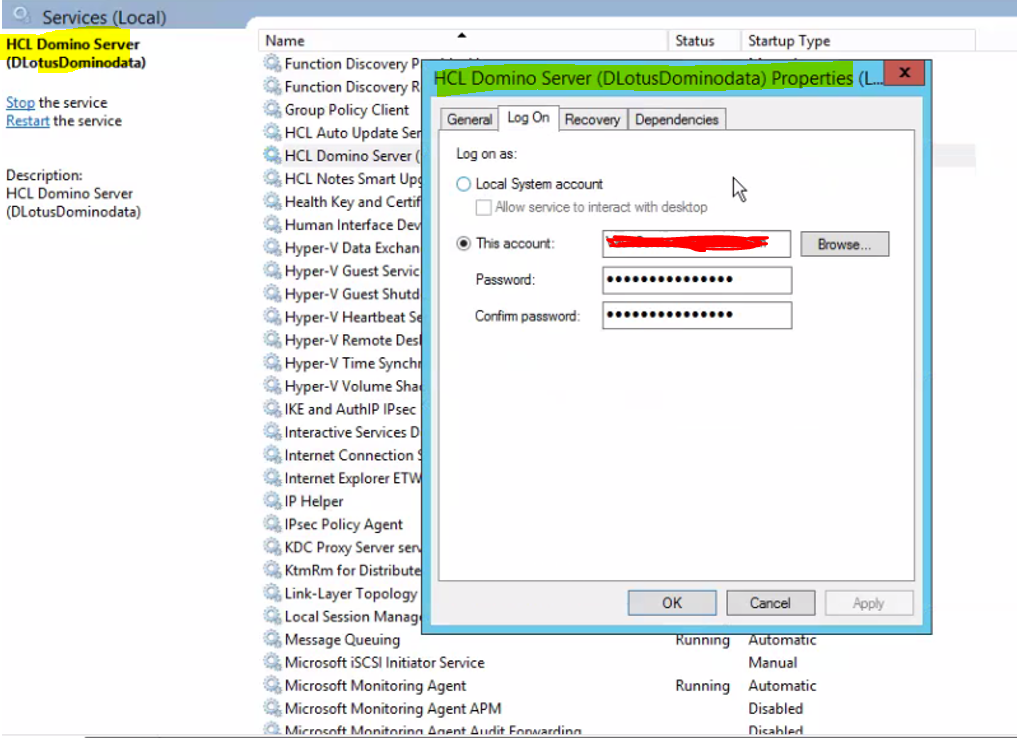Click the Hyper-V Data Exchange service icon
The image size is (1017, 738).
271,247
